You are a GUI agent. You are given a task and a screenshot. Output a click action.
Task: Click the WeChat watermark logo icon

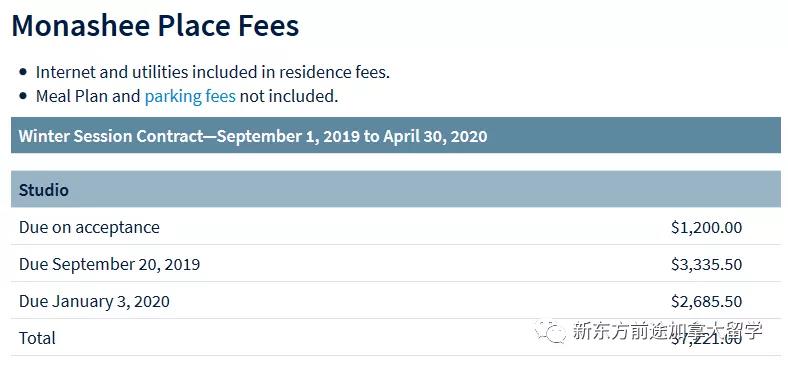tap(551, 331)
